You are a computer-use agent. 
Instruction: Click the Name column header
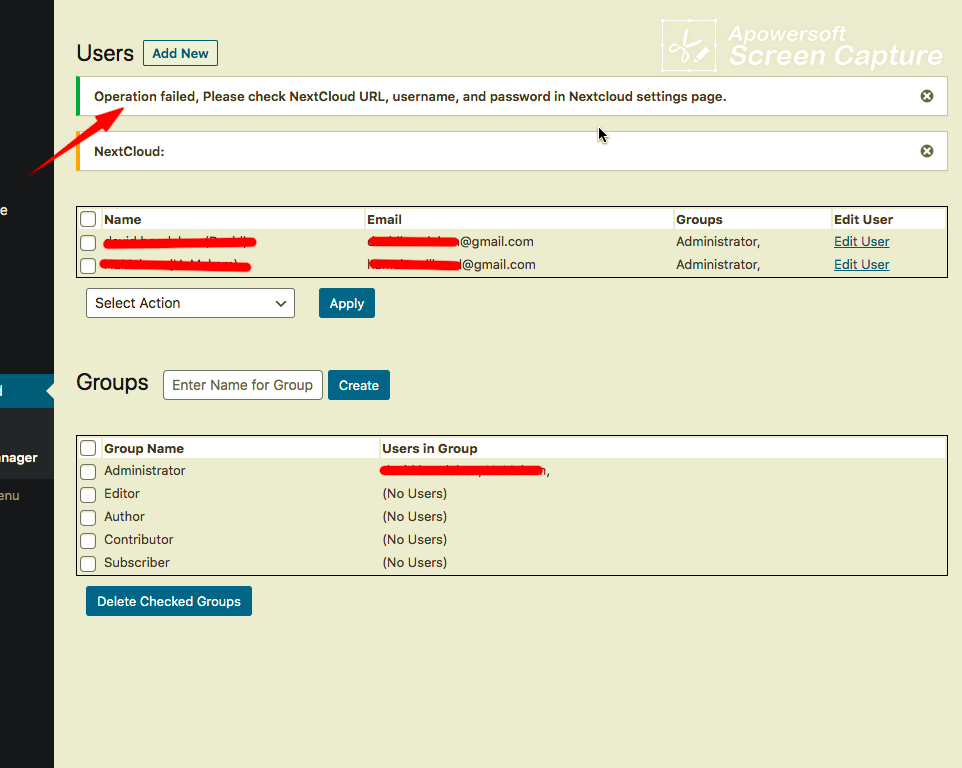123,220
